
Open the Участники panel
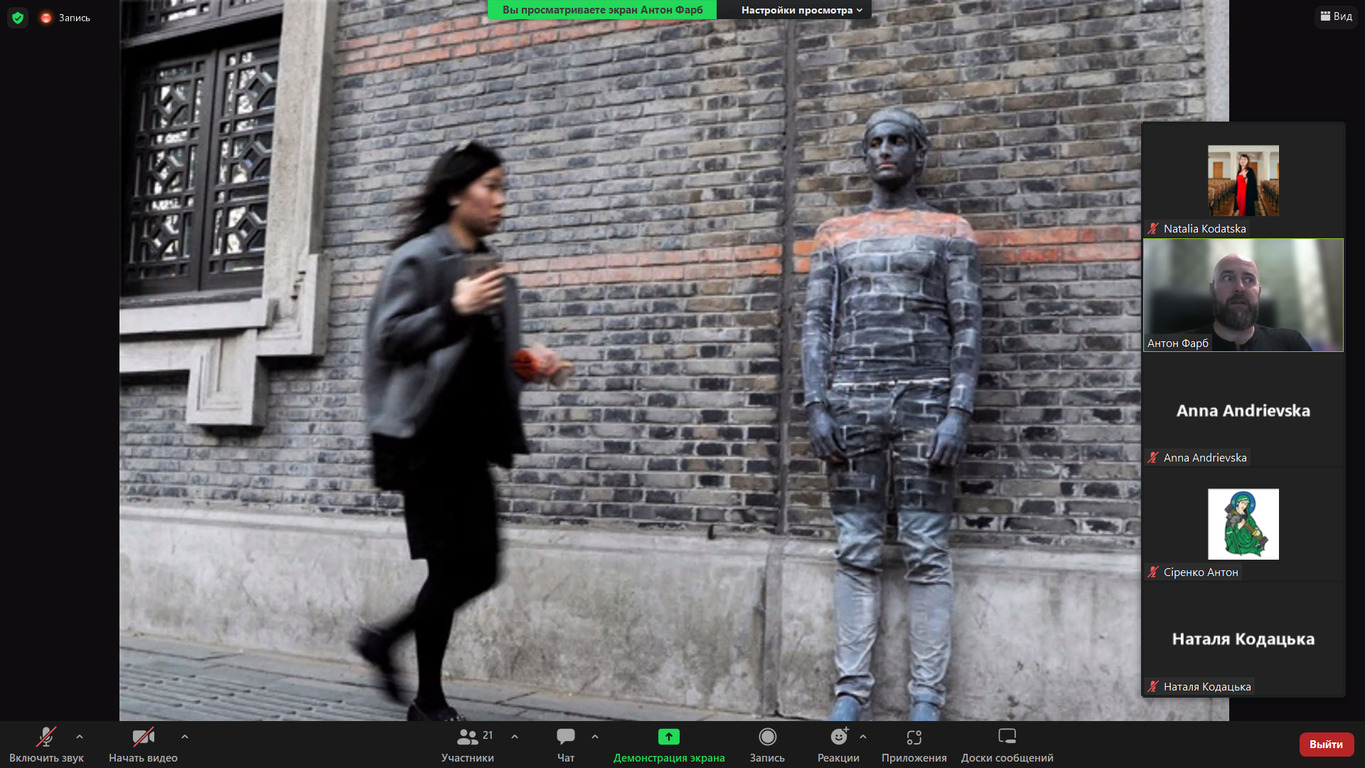[468, 745]
